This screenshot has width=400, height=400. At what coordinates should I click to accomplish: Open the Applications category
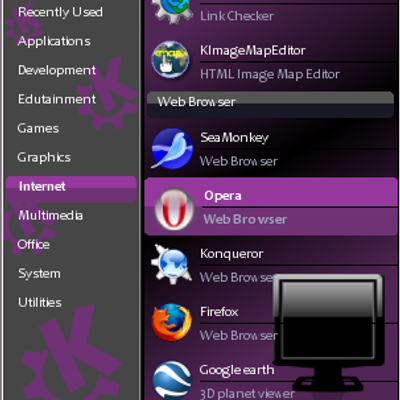[x=54, y=41]
